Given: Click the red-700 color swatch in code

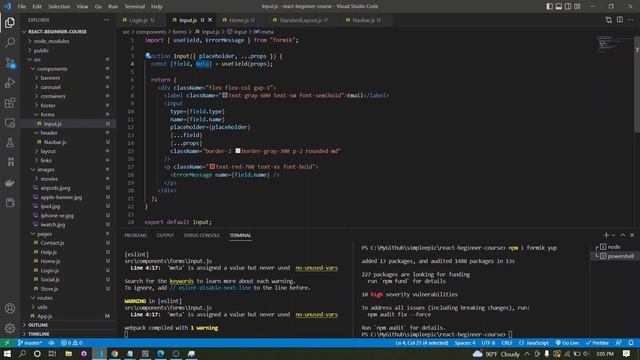Looking at the screenshot, I should click(x=212, y=167).
